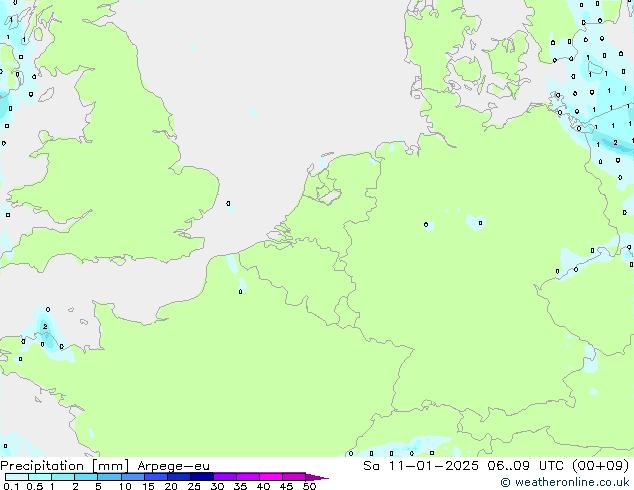Image resolution: width=634 pixels, height=490 pixels.
Task: Pick the dark blue swatch between 20 and 25
Action: 179,477
